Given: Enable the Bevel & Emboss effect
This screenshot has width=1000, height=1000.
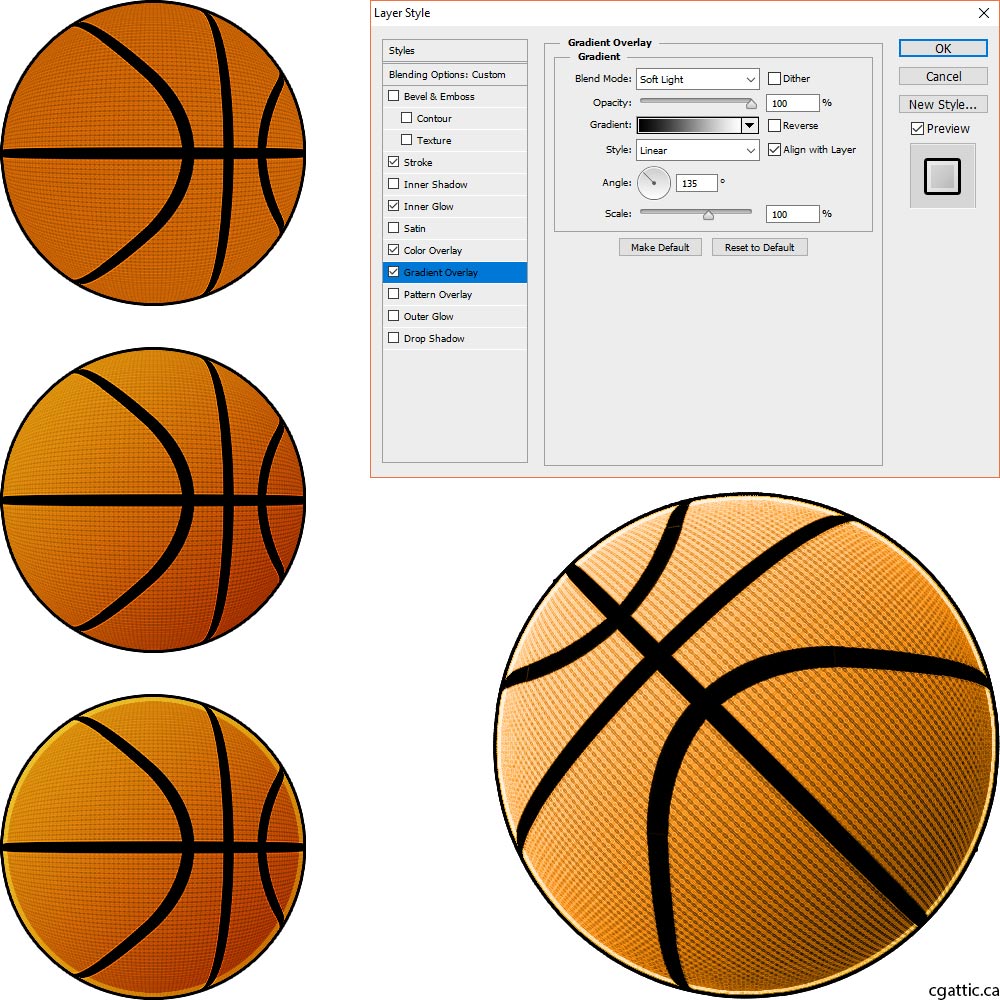Looking at the screenshot, I should point(394,96).
